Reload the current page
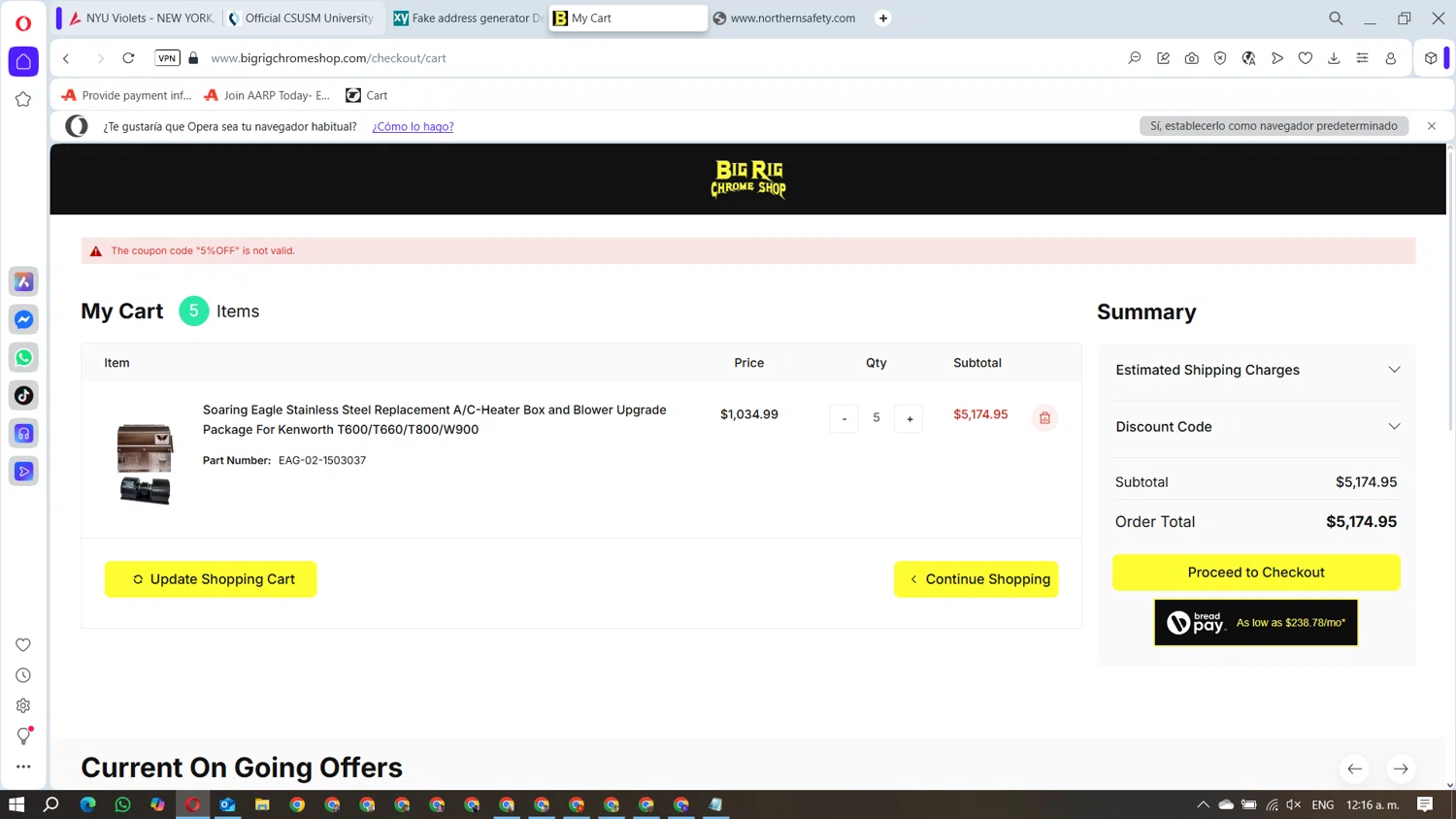The height and width of the screenshot is (819, 1456). 128,58
